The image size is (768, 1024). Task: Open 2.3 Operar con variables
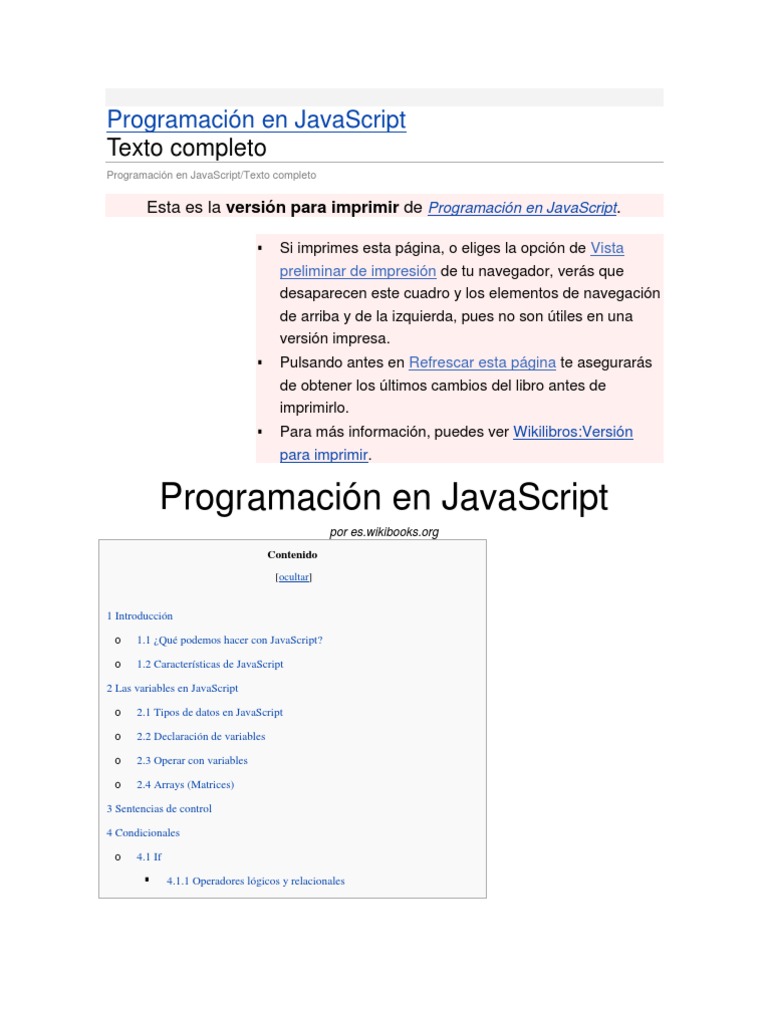pyautogui.click(x=192, y=761)
